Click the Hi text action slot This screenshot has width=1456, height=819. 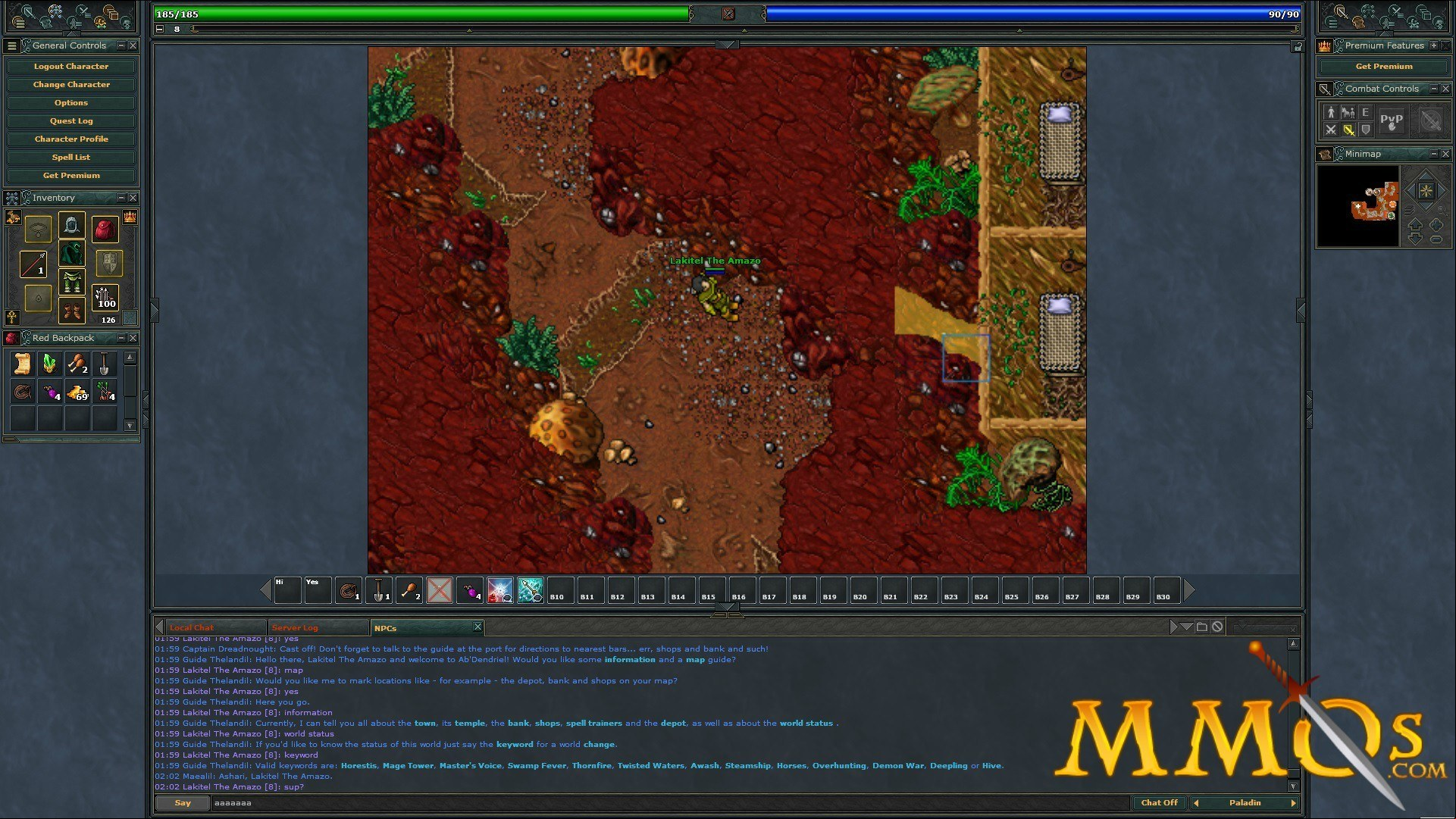(x=287, y=589)
